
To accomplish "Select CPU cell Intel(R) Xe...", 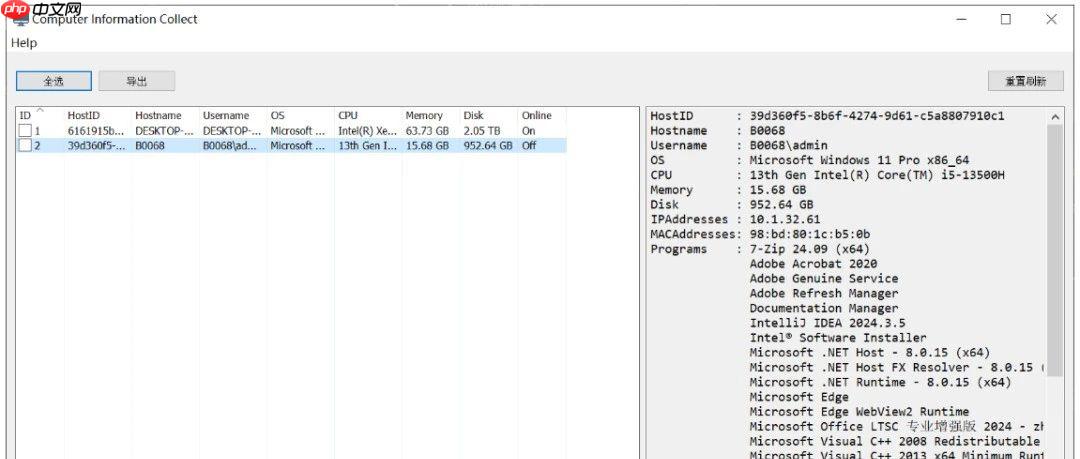I will click(367, 130).
